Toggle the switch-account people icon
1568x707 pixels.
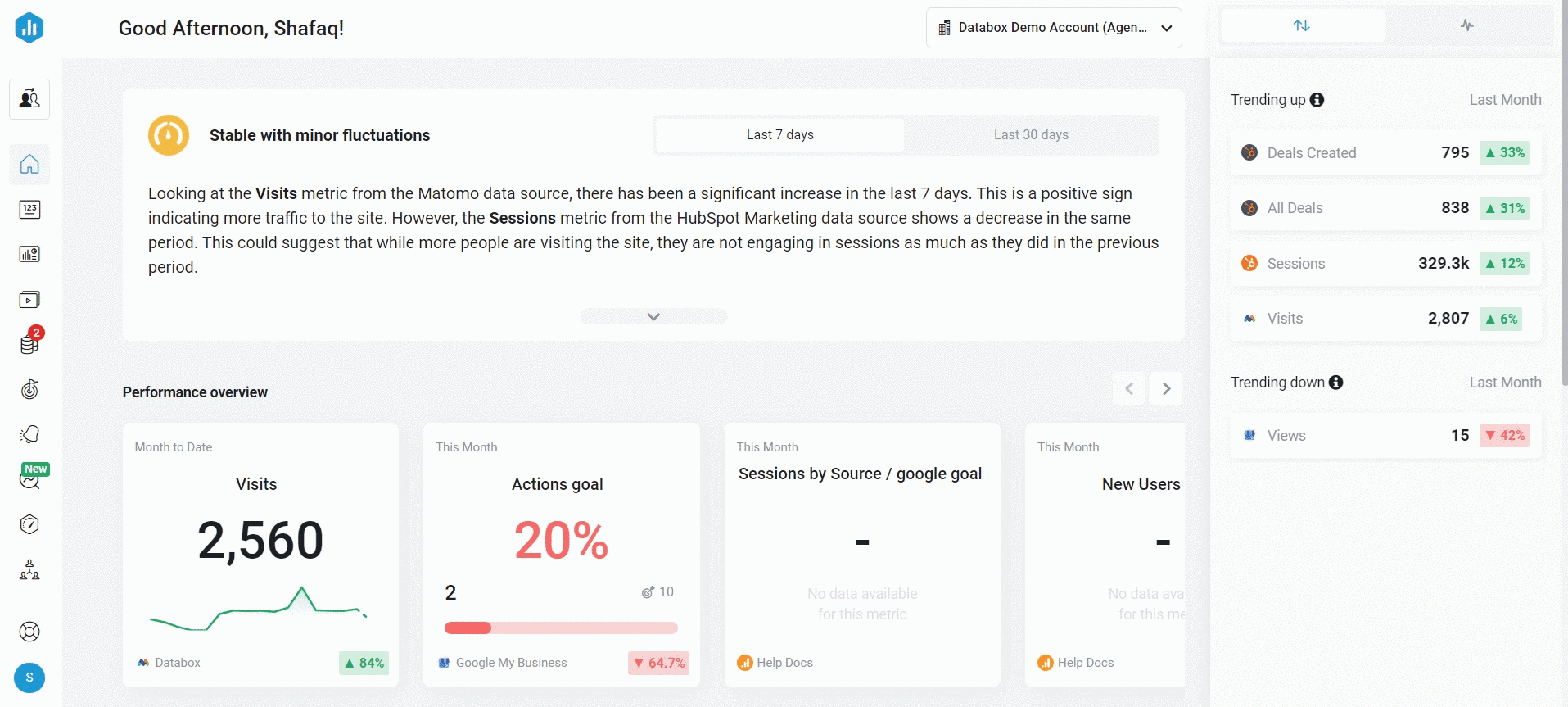[x=29, y=99]
